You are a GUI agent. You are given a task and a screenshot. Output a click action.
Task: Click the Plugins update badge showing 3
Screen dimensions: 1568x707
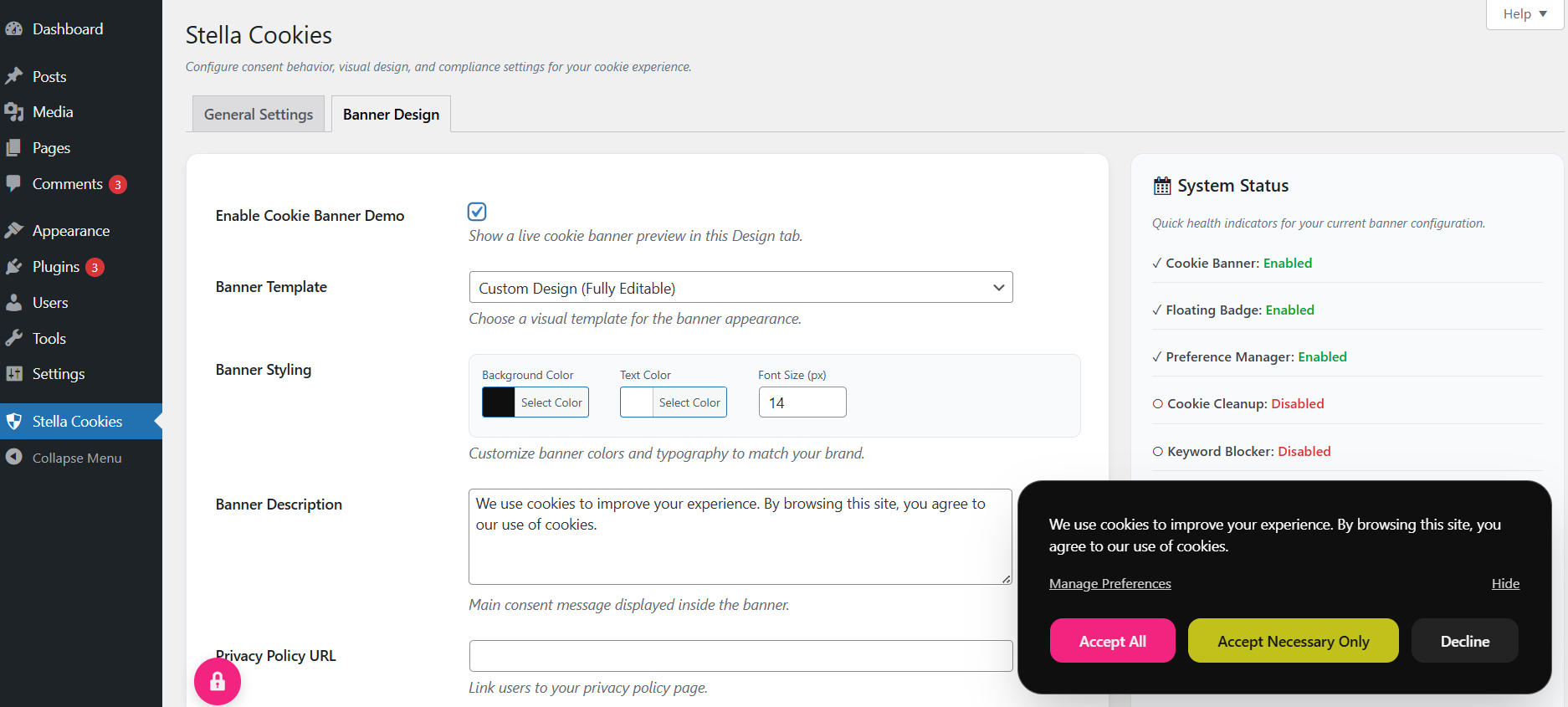[x=95, y=268]
